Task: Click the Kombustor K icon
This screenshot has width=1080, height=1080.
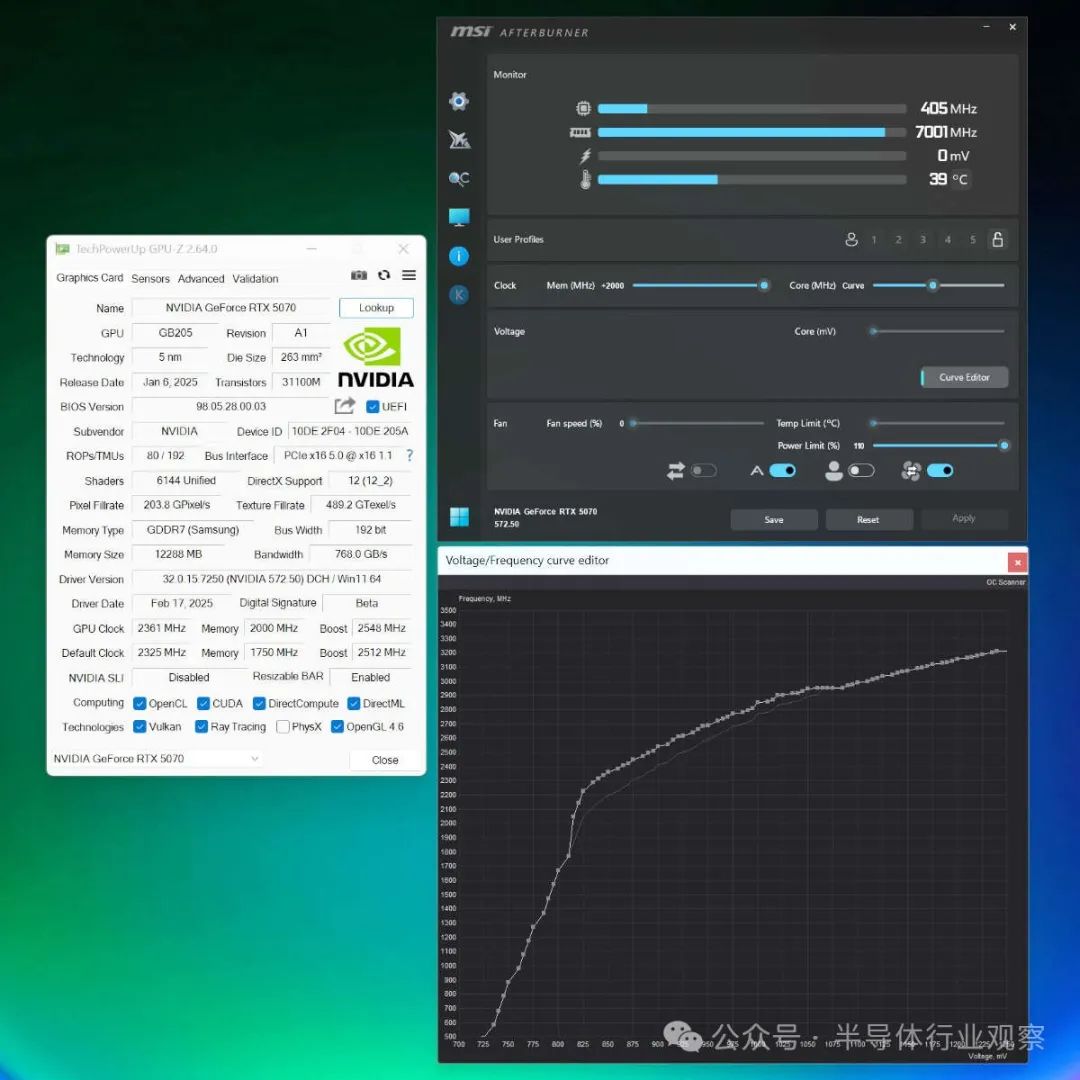Action: (x=459, y=295)
